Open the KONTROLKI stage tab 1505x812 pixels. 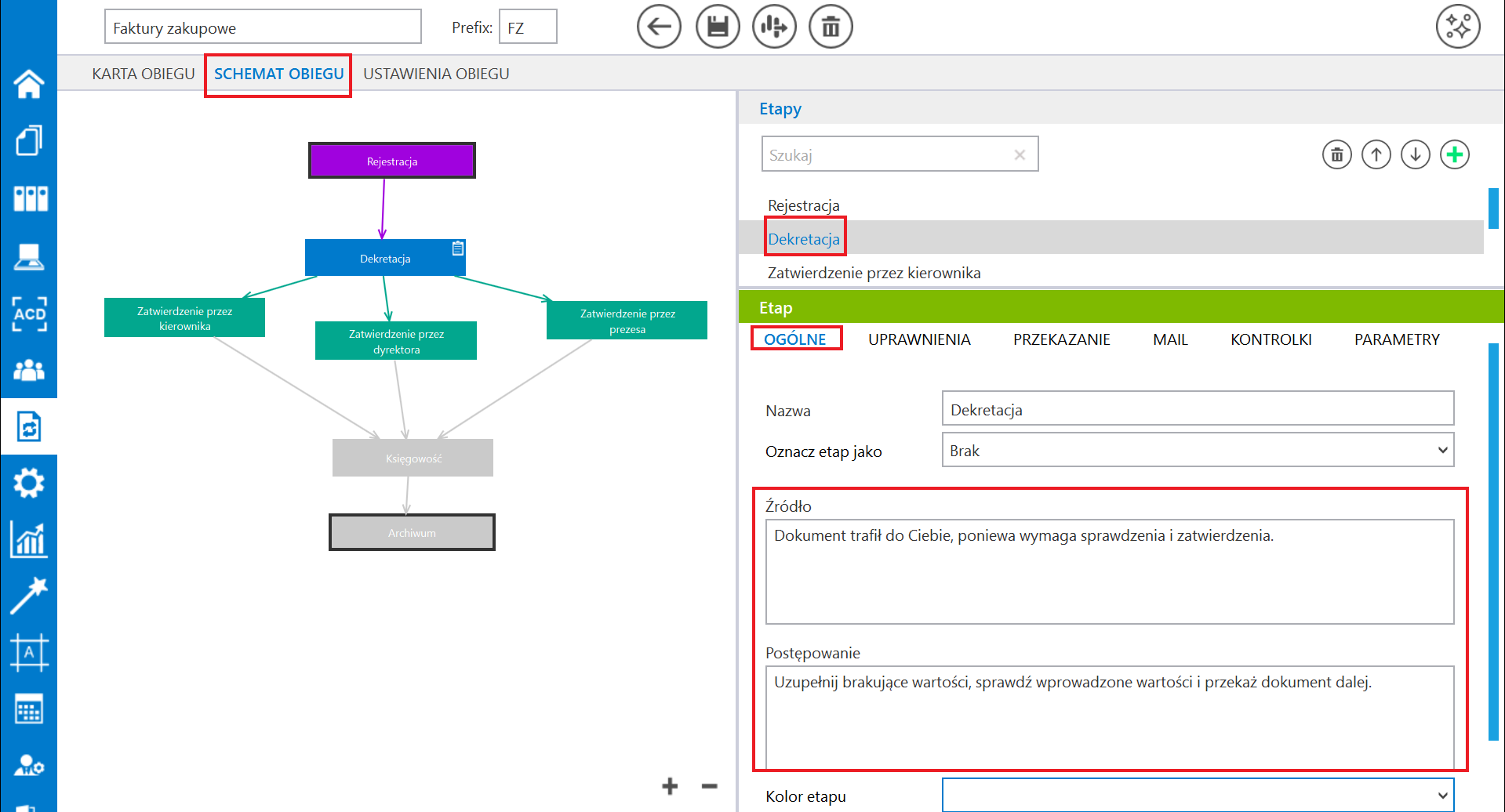[x=1271, y=339]
